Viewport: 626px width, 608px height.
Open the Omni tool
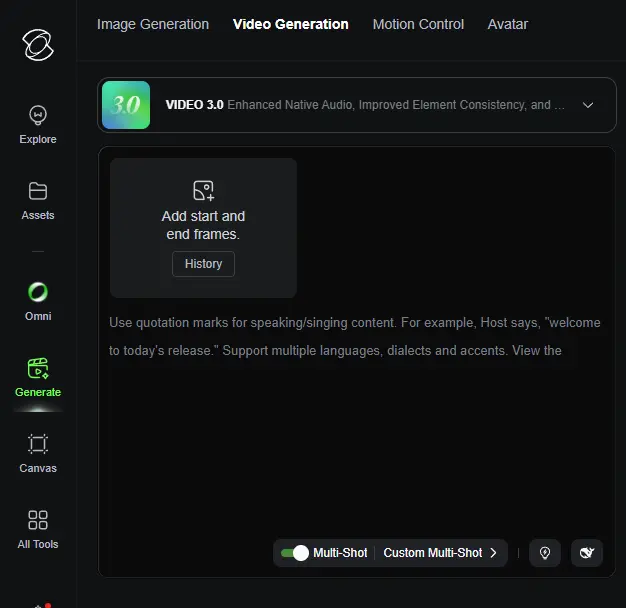[38, 301]
